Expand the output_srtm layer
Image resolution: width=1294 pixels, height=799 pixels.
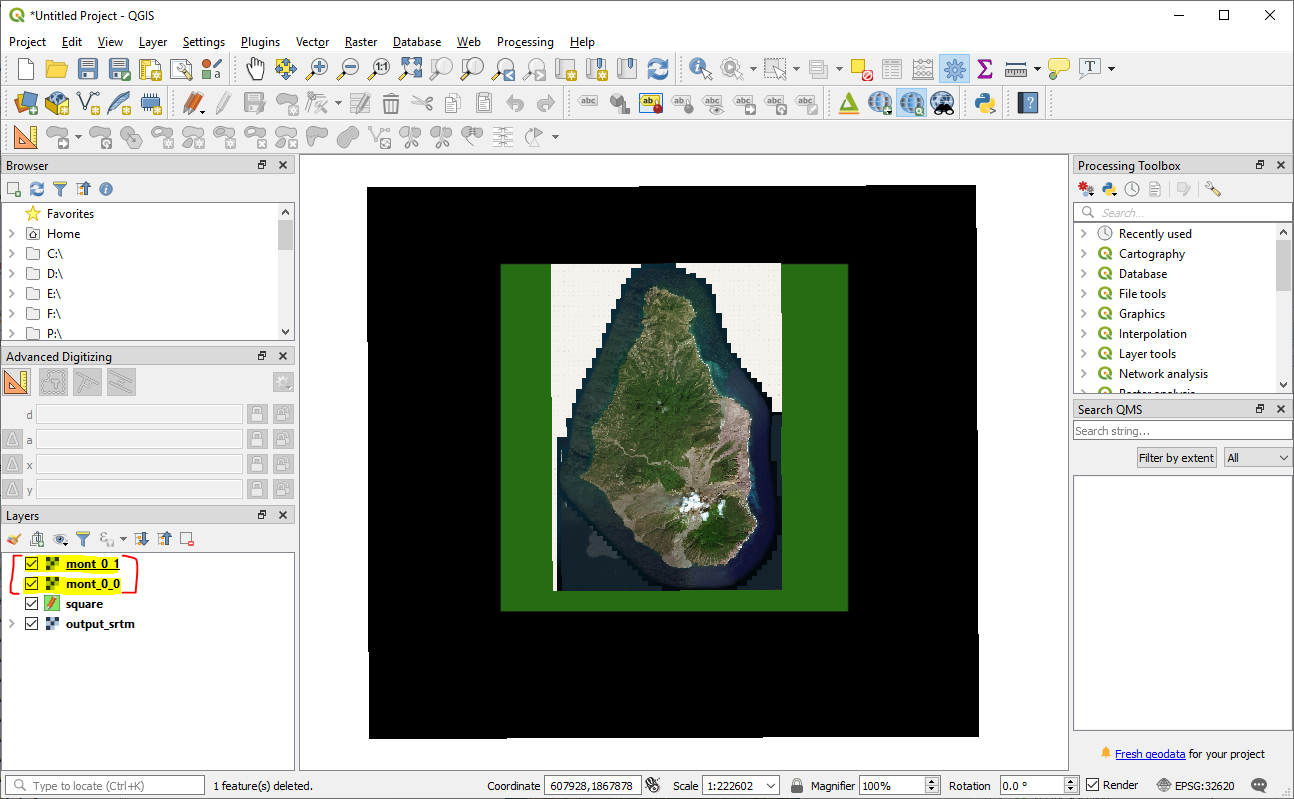[x=12, y=624]
